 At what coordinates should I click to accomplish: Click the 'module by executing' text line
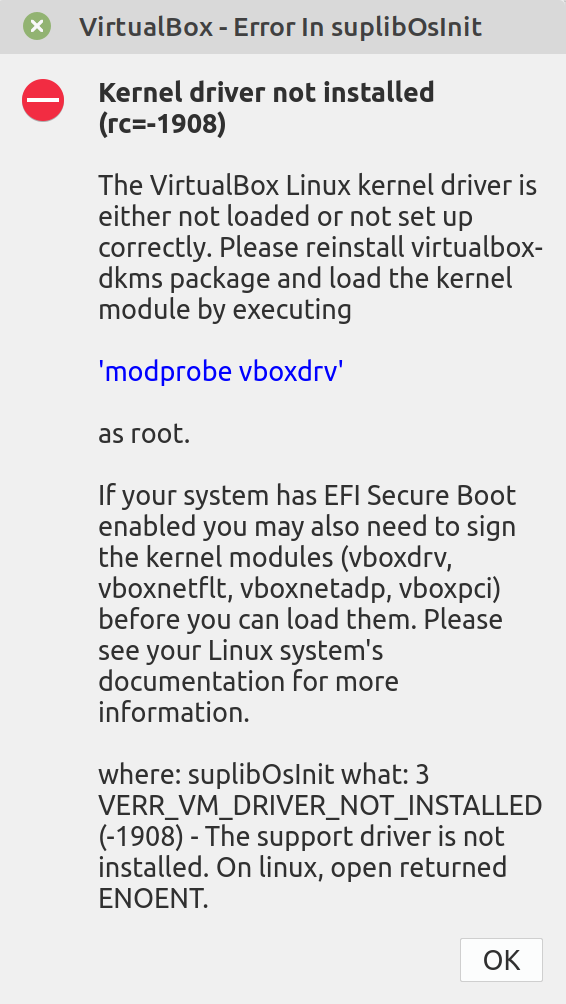point(225,310)
